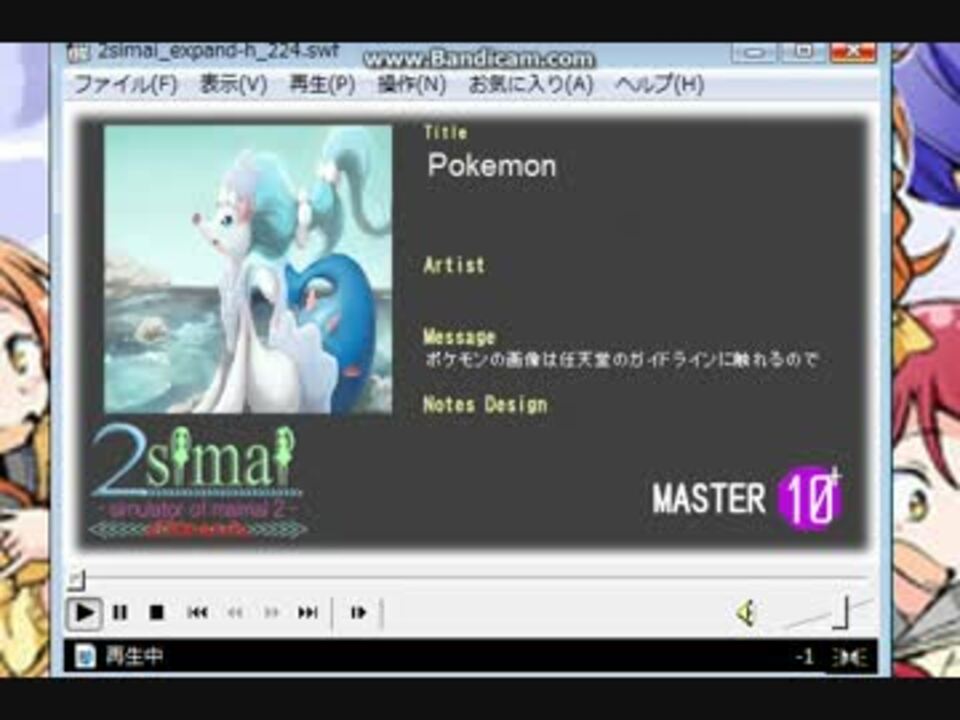The image size is (960, 720).
Task: Click the purple level 10+ badge
Action: pyautogui.click(x=810, y=497)
